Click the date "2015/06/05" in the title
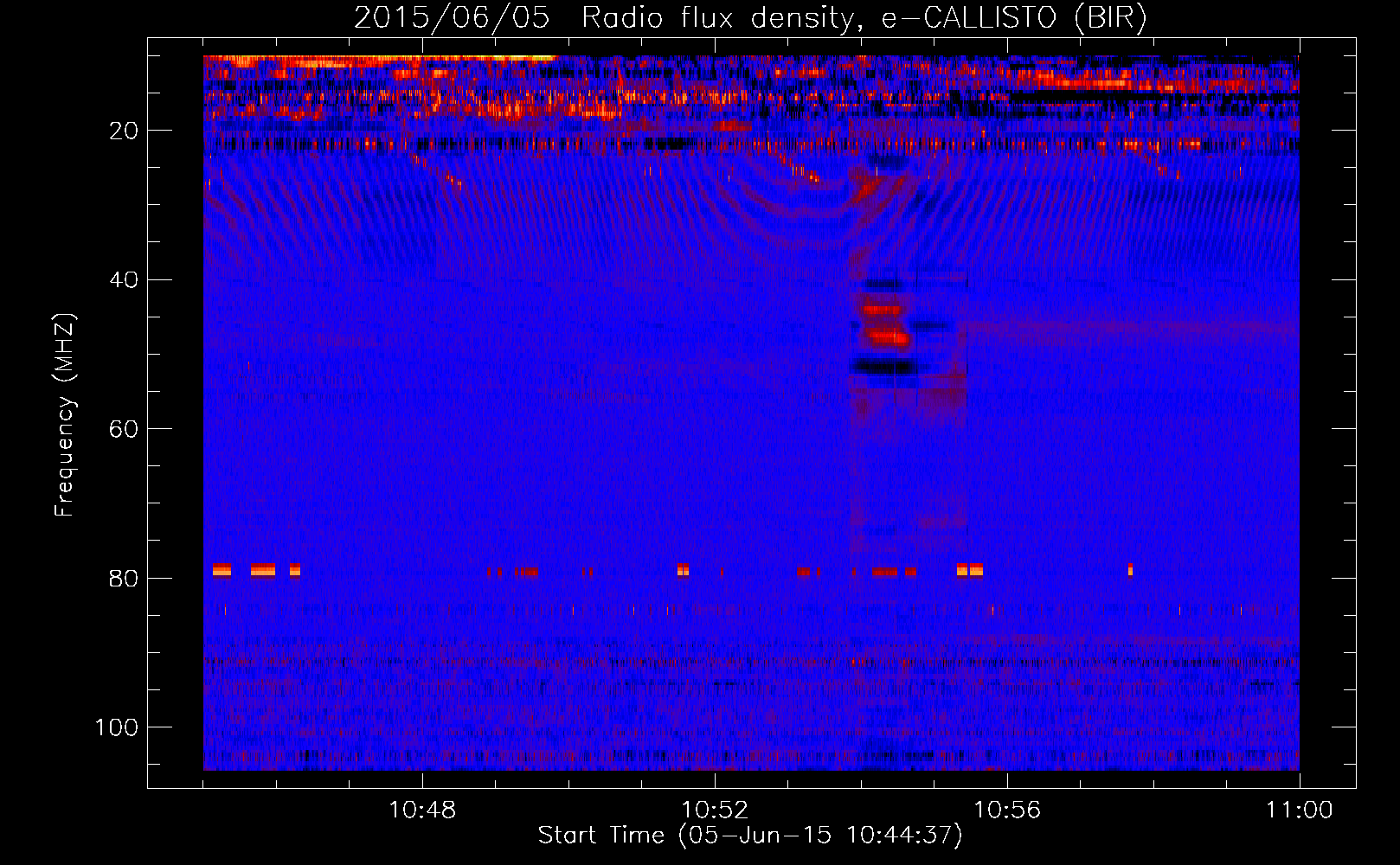This screenshot has width=1400, height=865. [452, 18]
